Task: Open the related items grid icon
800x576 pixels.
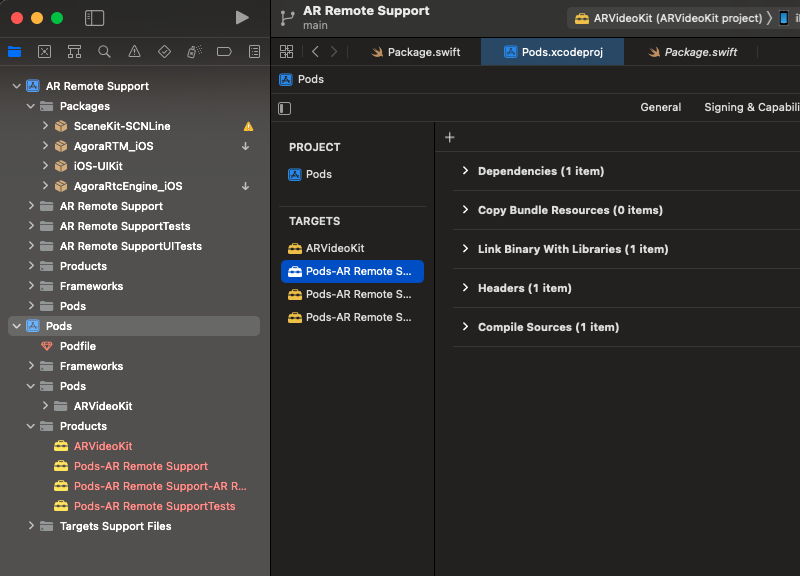Action: (287, 52)
